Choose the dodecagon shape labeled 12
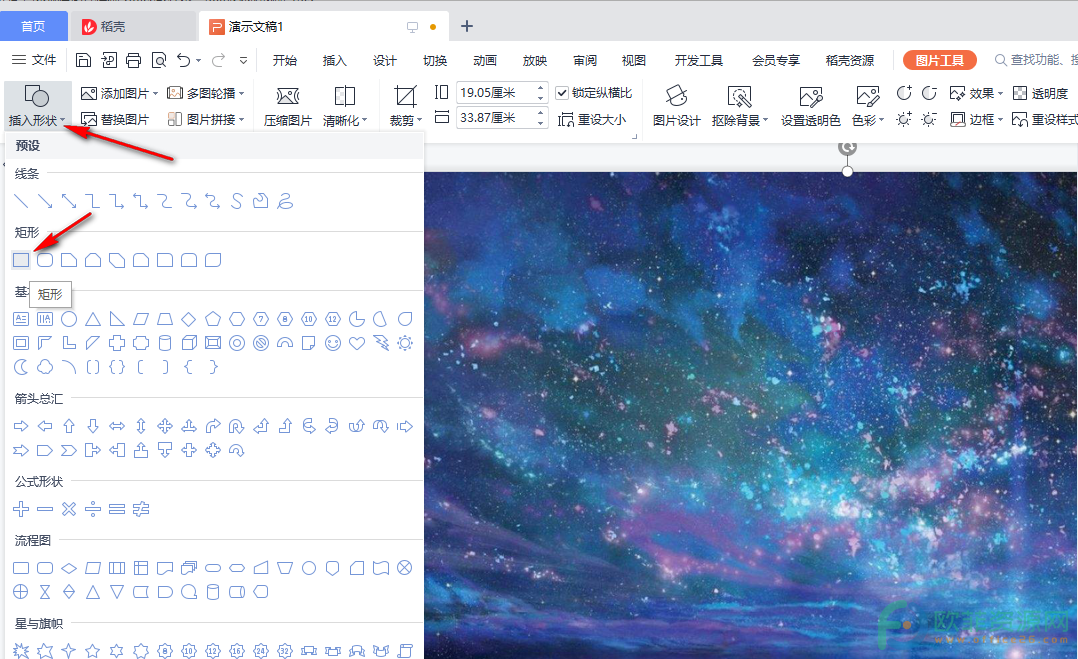Image resolution: width=1078 pixels, height=659 pixels. (x=333, y=319)
